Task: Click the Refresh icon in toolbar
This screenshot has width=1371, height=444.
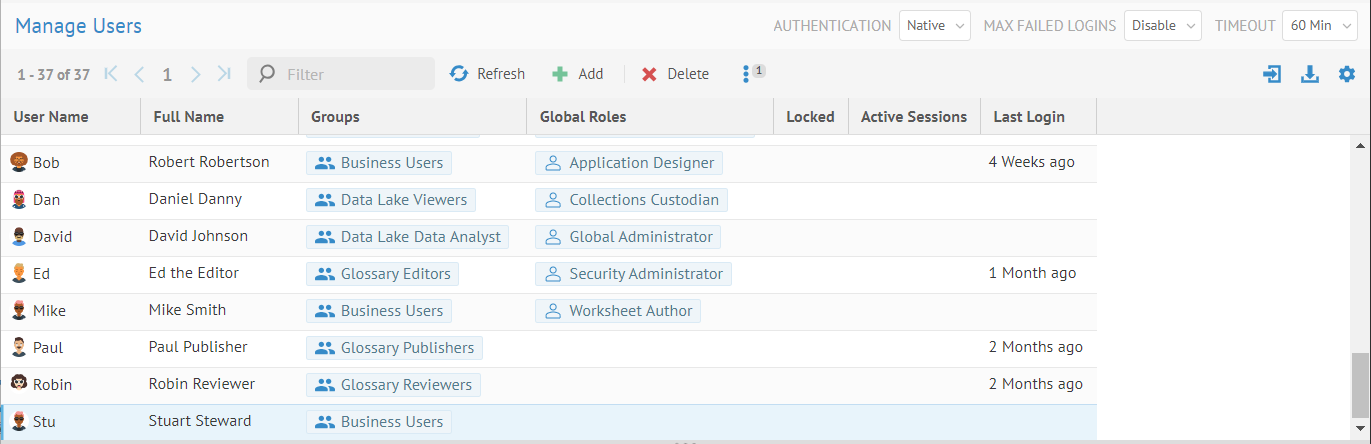Action: tap(459, 74)
